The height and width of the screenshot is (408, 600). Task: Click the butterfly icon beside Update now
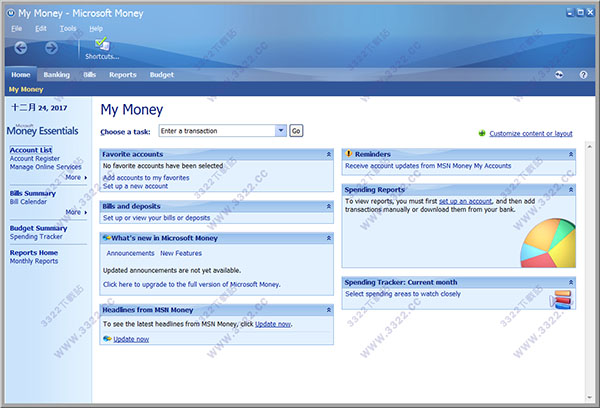107,339
